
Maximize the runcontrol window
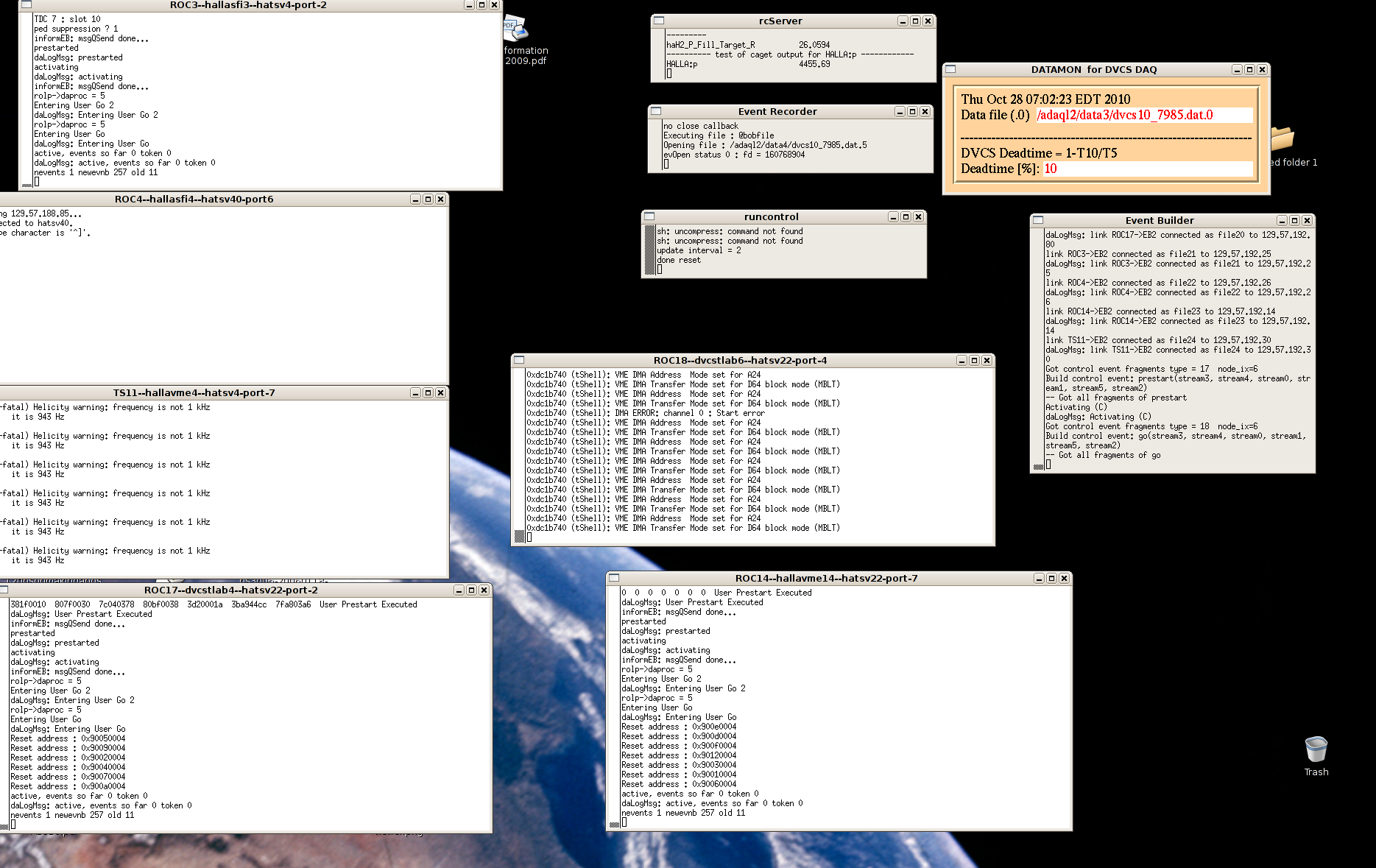coord(906,217)
